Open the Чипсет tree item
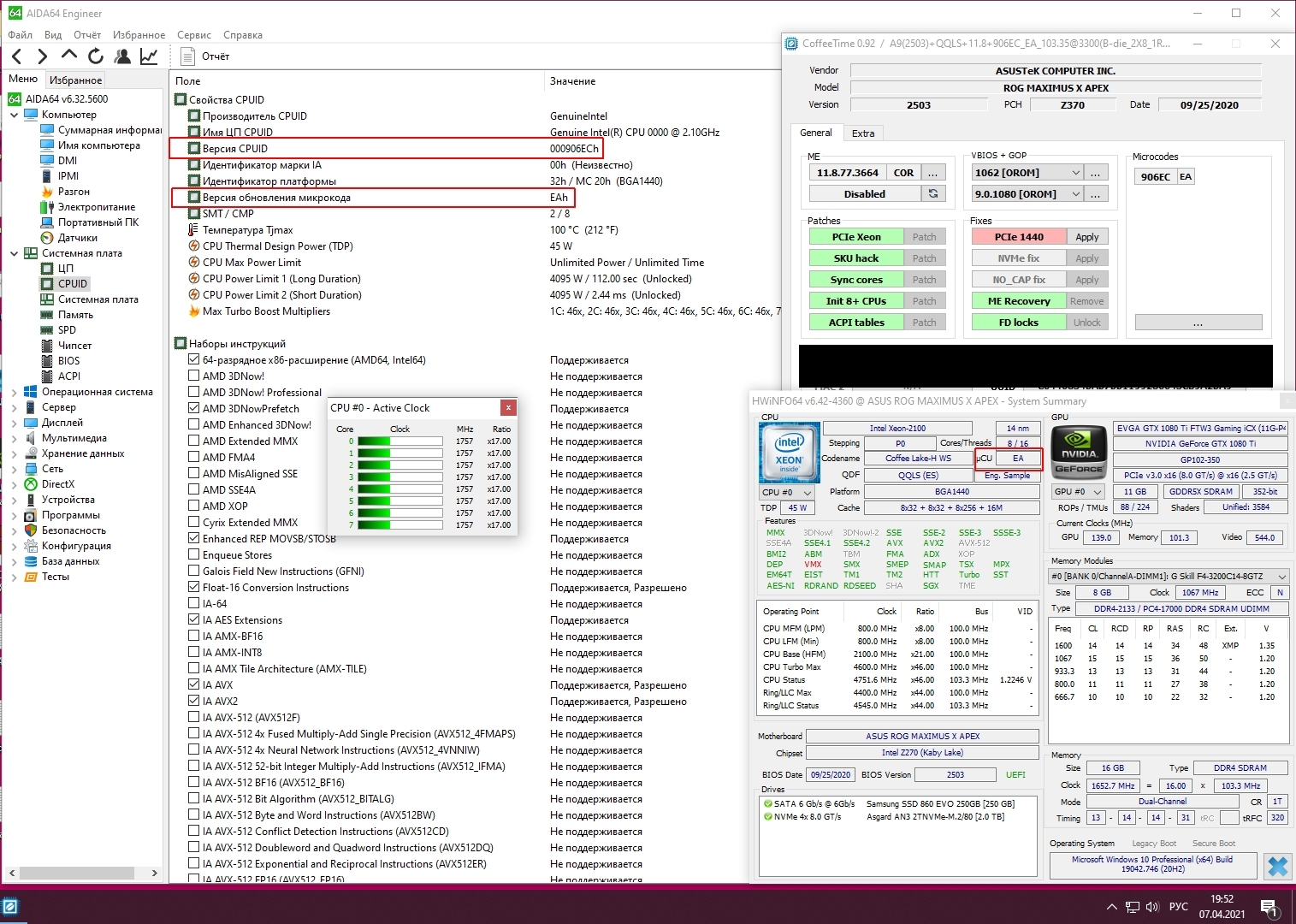The image size is (1296, 924). click(74, 346)
